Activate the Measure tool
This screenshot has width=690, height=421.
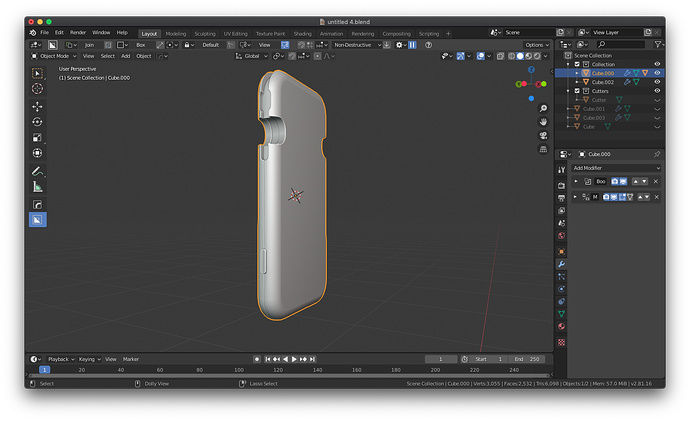[37, 187]
